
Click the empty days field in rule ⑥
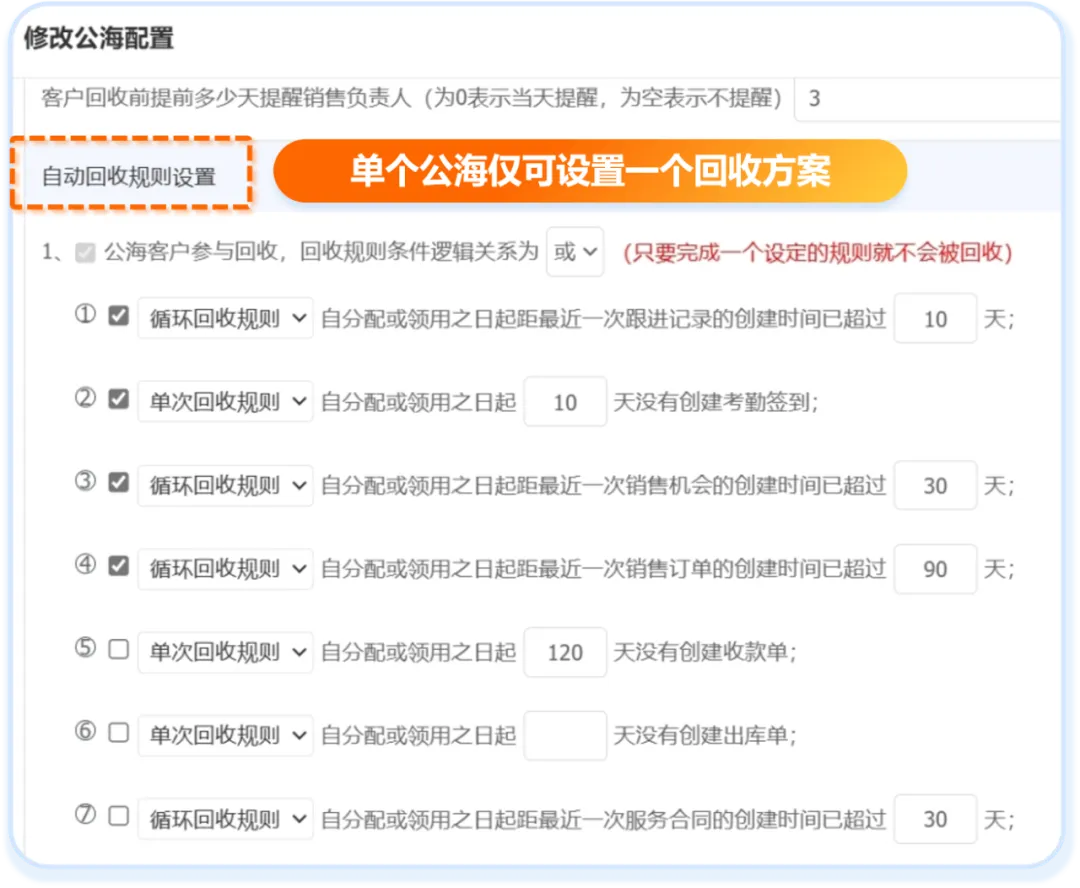point(565,736)
